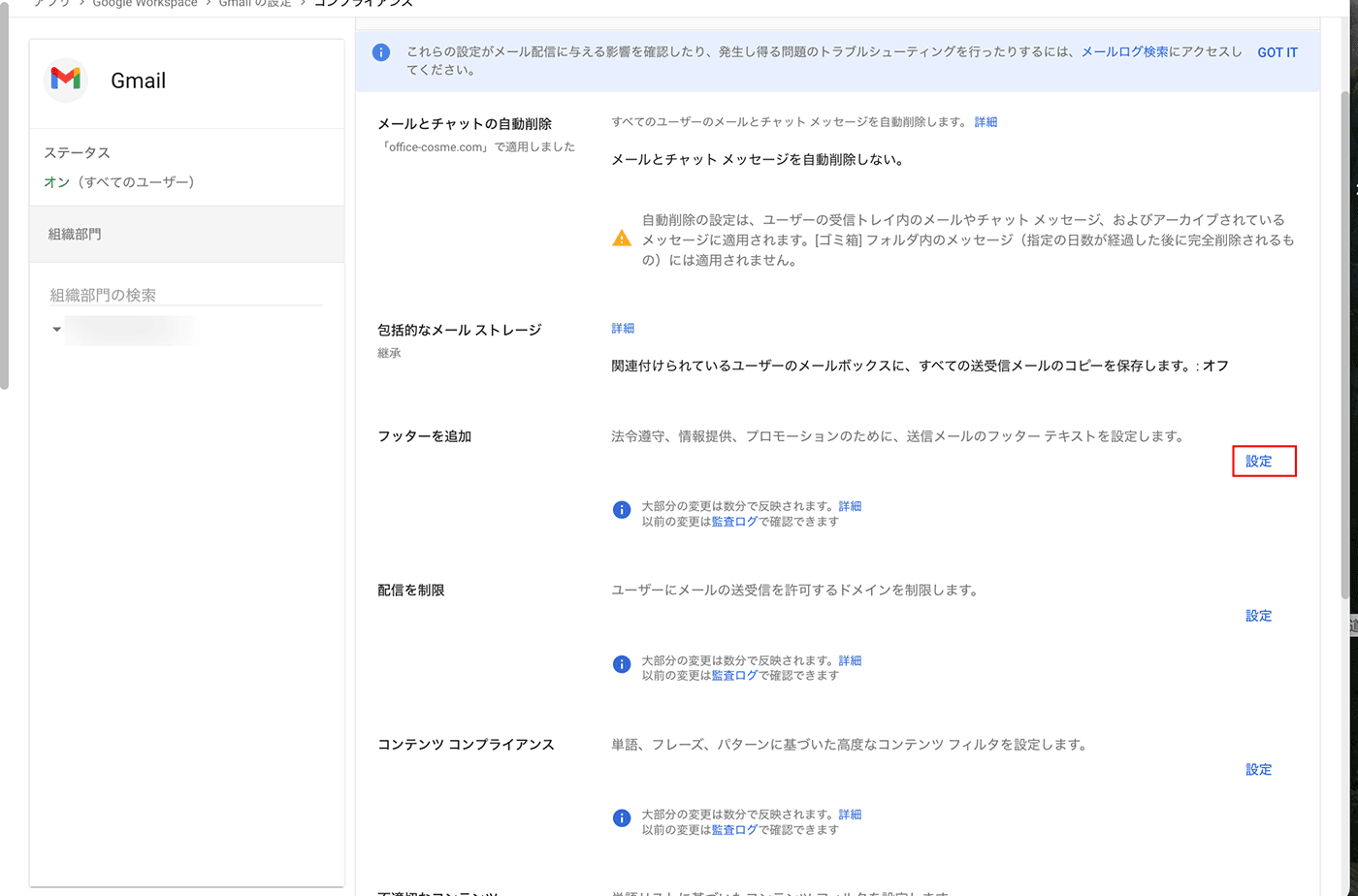Viewport: 1358px width, 896px height.
Task: Open the メールログ検索 link
Action: (1124, 52)
